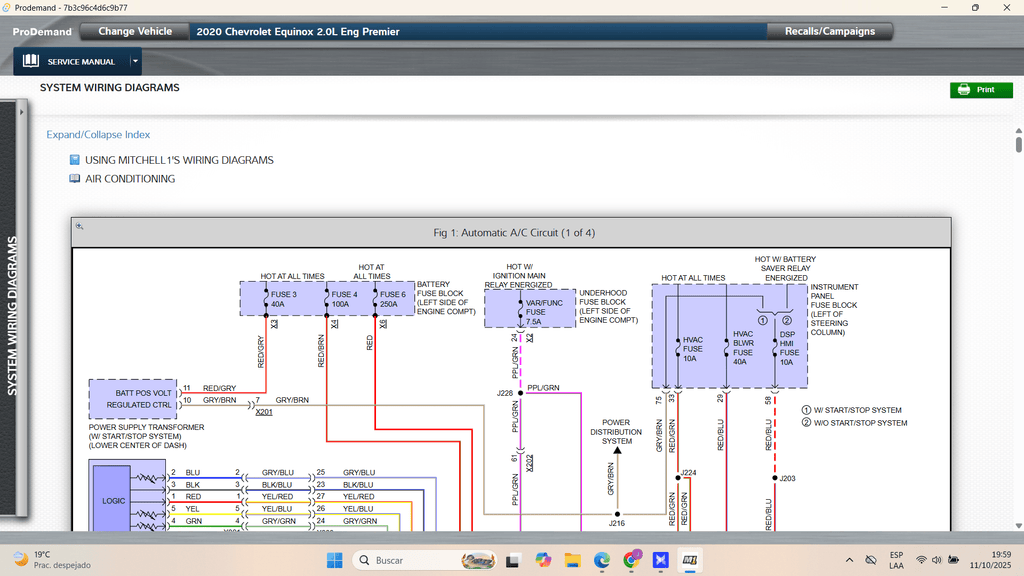The height and width of the screenshot is (576, 1024).
Task: Expand the System Wiring Diagrams side panel
Action: pyautogui.click(x=14, y=315)
